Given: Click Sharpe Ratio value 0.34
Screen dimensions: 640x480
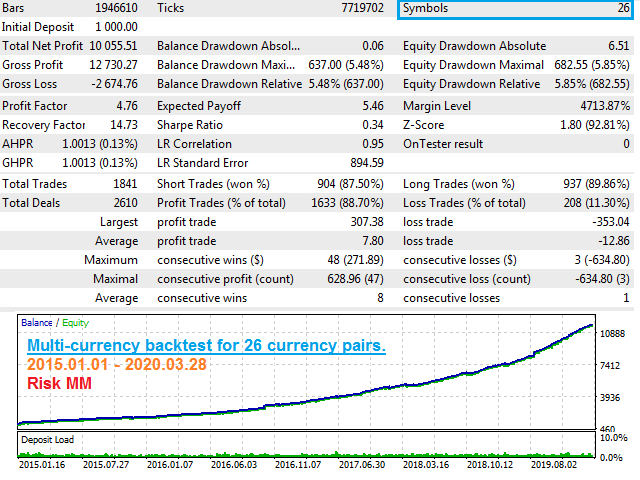Looking at the screenshot, I should click(x=373, y=124).
